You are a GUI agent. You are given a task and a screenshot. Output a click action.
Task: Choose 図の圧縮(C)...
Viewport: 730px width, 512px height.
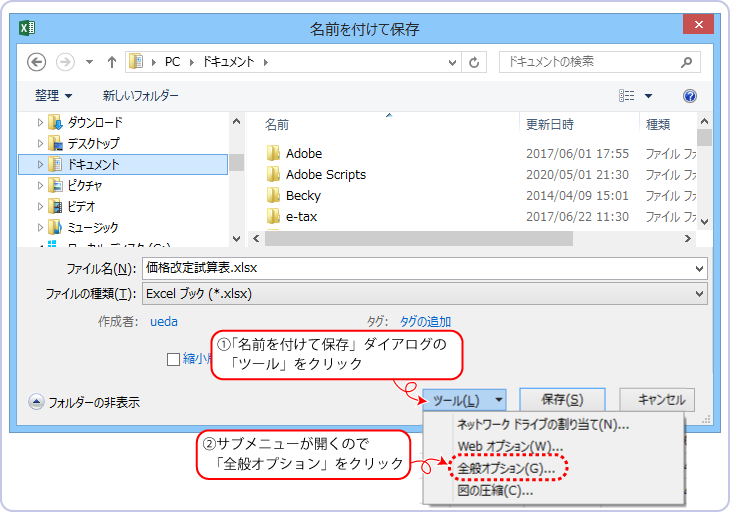click(x=495, y=491)
